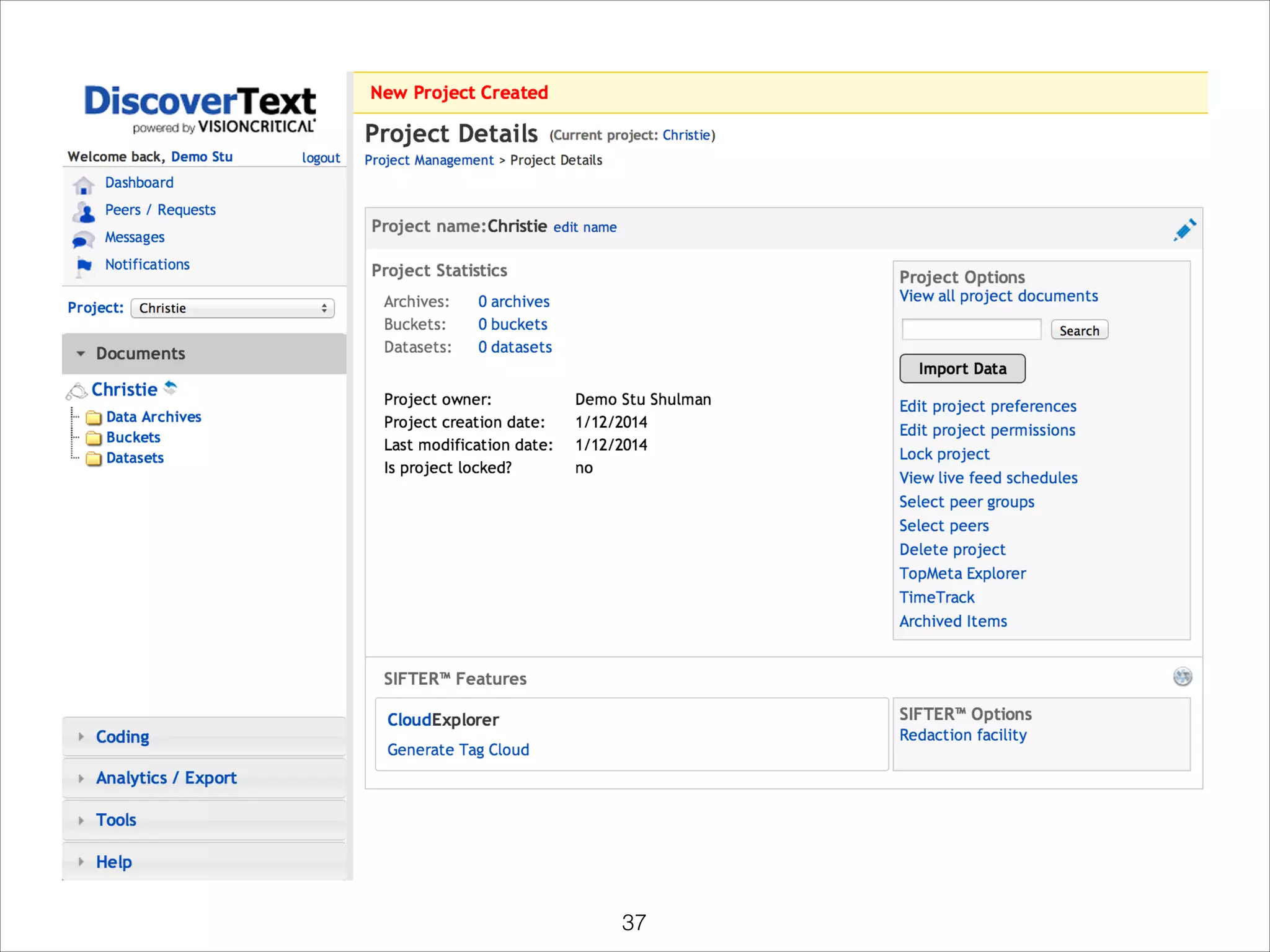The height and width of the screenshot is (952, 1270).
Task: Click the Peers / Requests people icon
Action: tap(84, 212)
